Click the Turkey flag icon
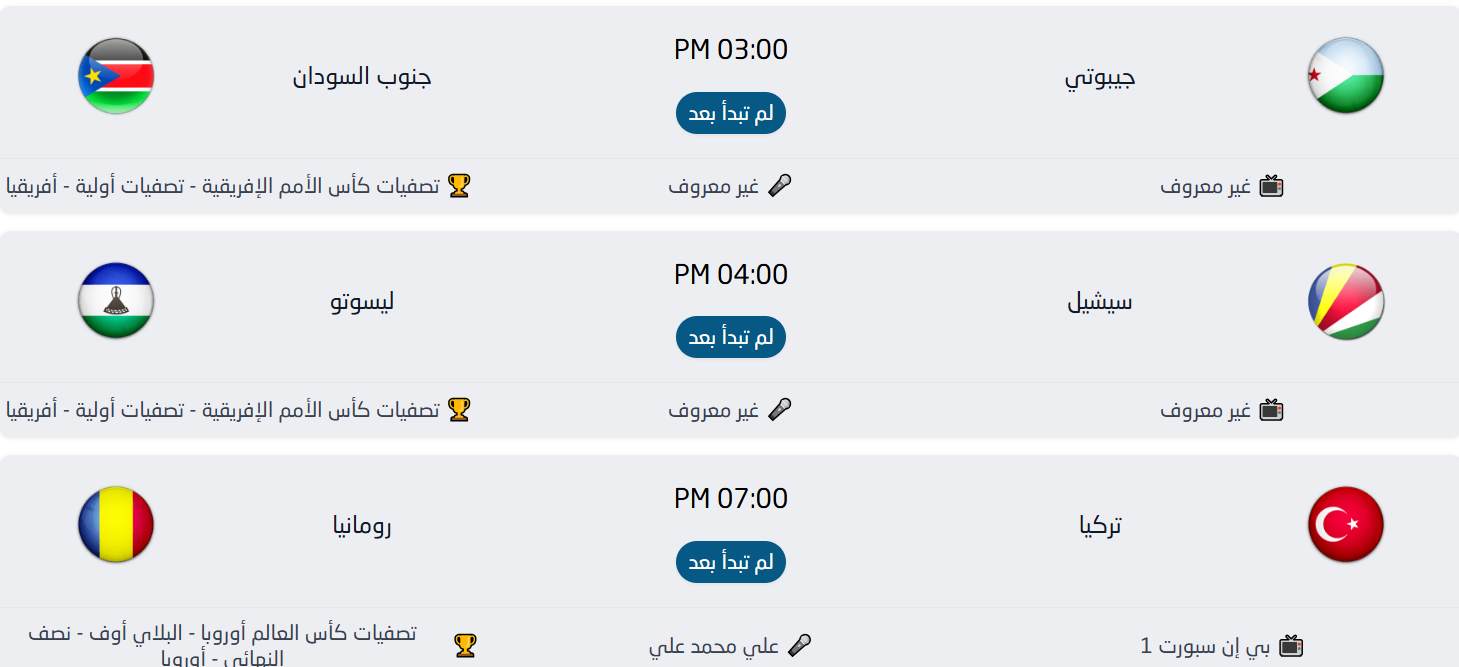 pos(1345,525)
